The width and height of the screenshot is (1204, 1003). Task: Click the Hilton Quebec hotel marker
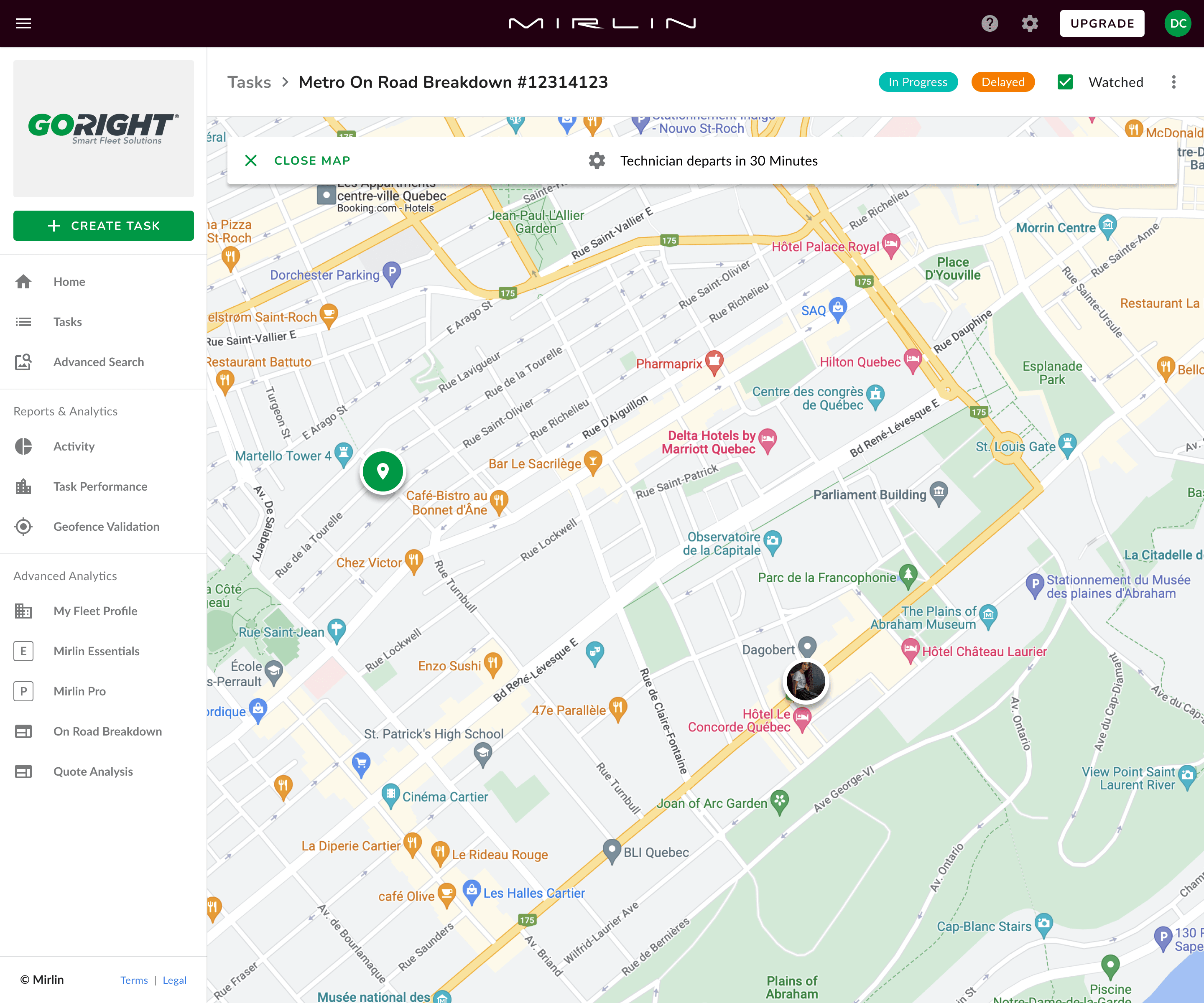[913, 361]
